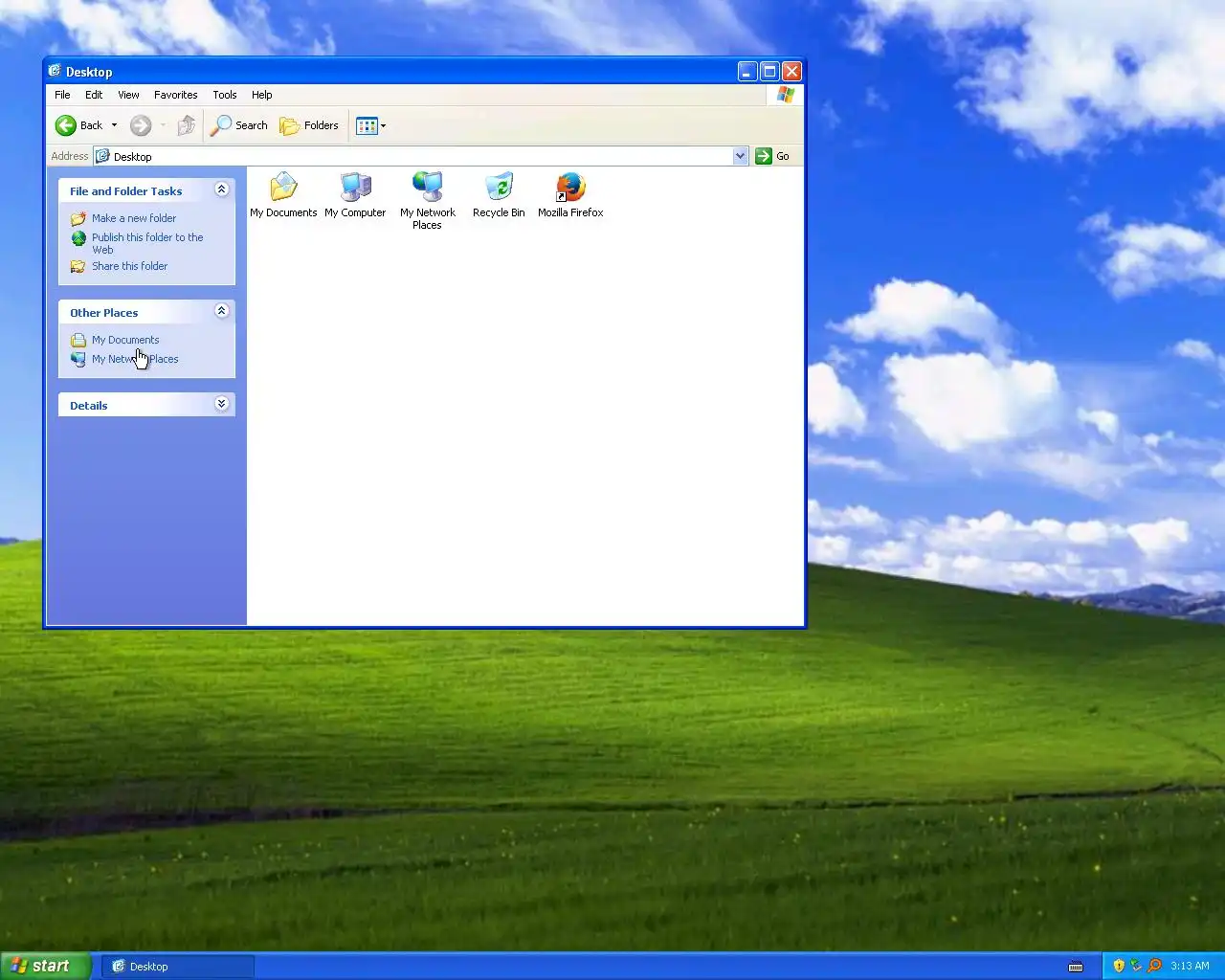Open the Back history dropdown arrow

pos(114,125)
